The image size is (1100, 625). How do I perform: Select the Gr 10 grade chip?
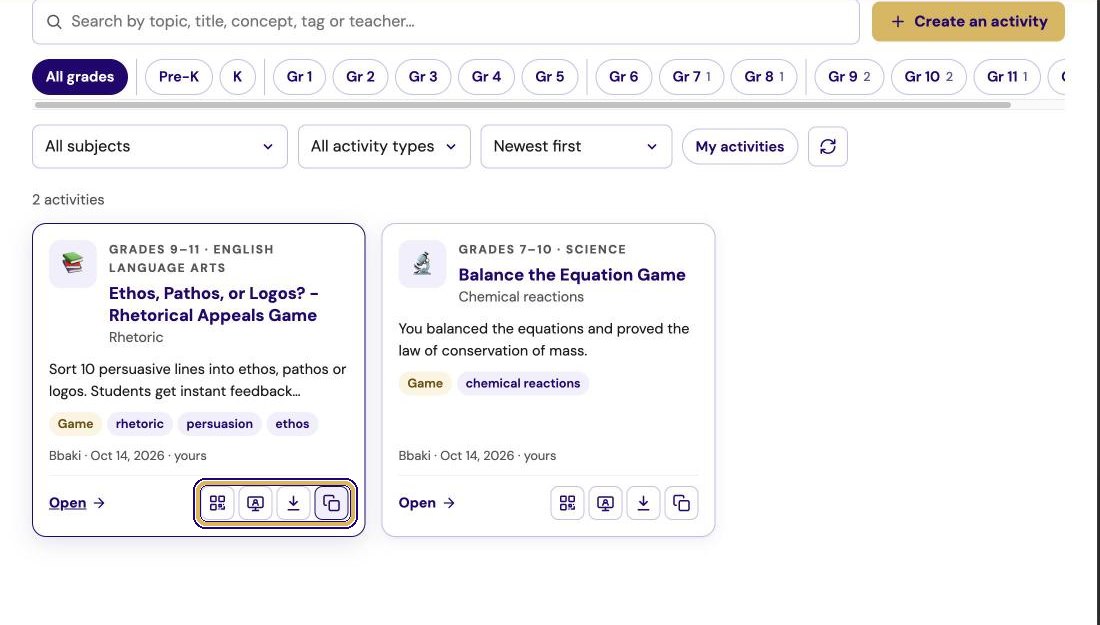click(x=929, y=76)
